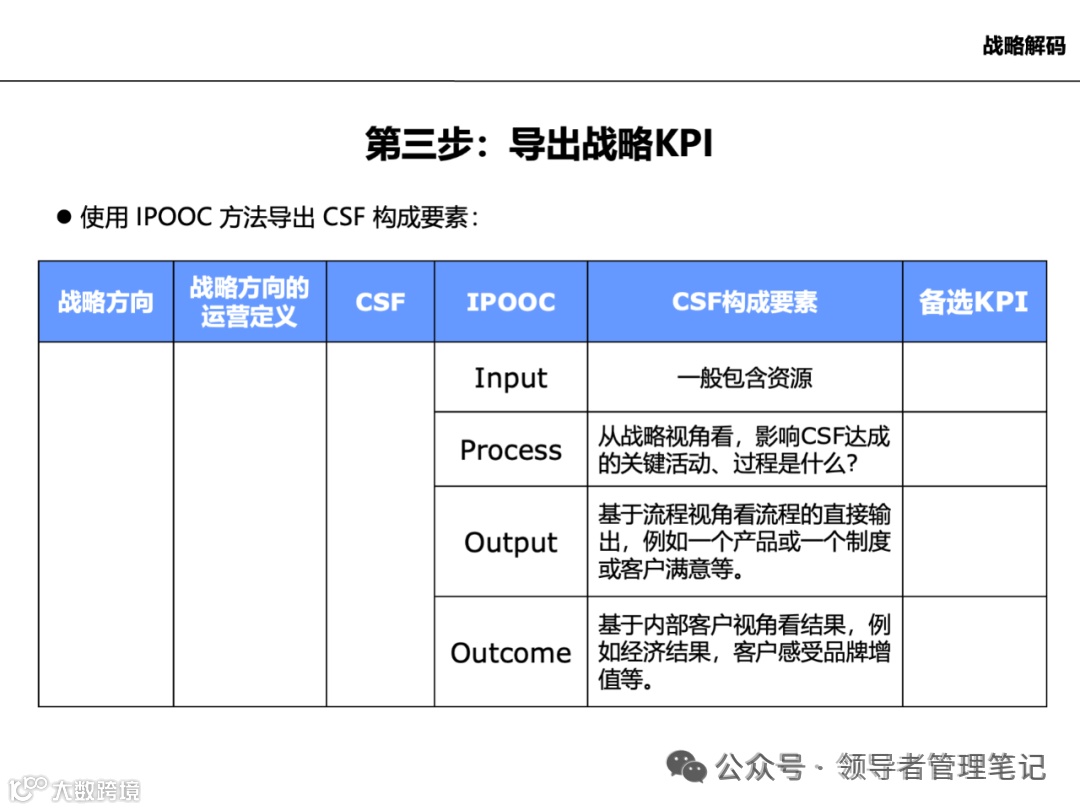Click the 备选KPI column header

click(975, 302)
